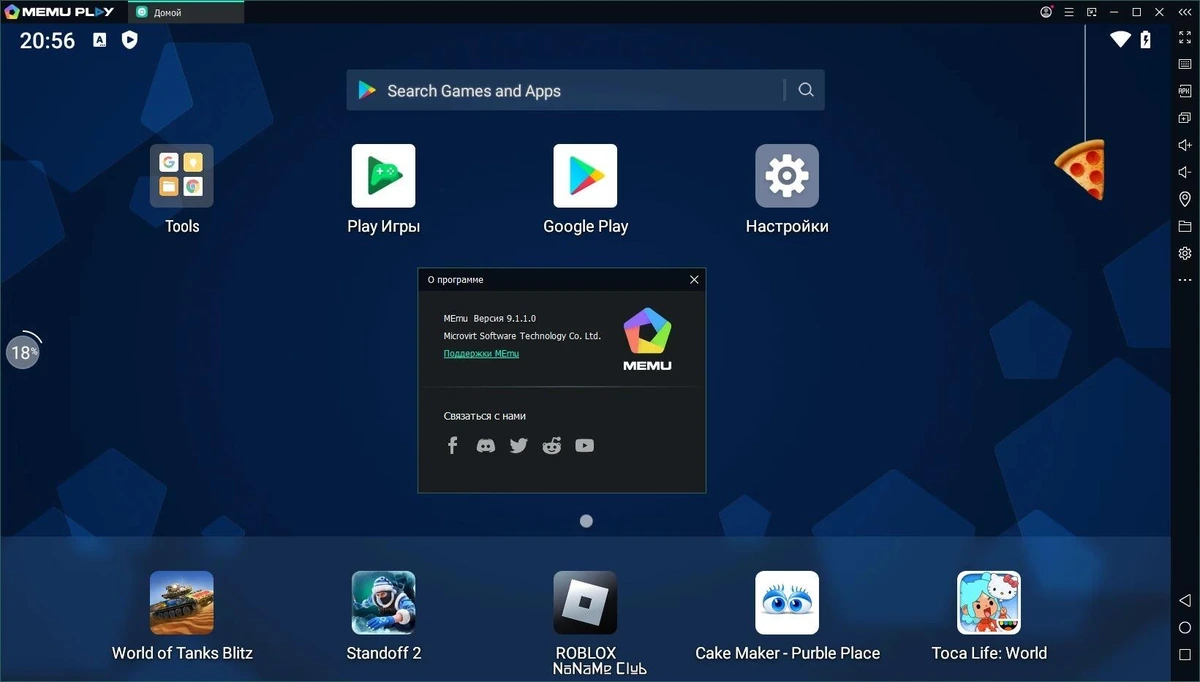This screenshot has height=682, width=1200.
Task: Open the Facebook link in About dialog
Action: click(452, 446)
